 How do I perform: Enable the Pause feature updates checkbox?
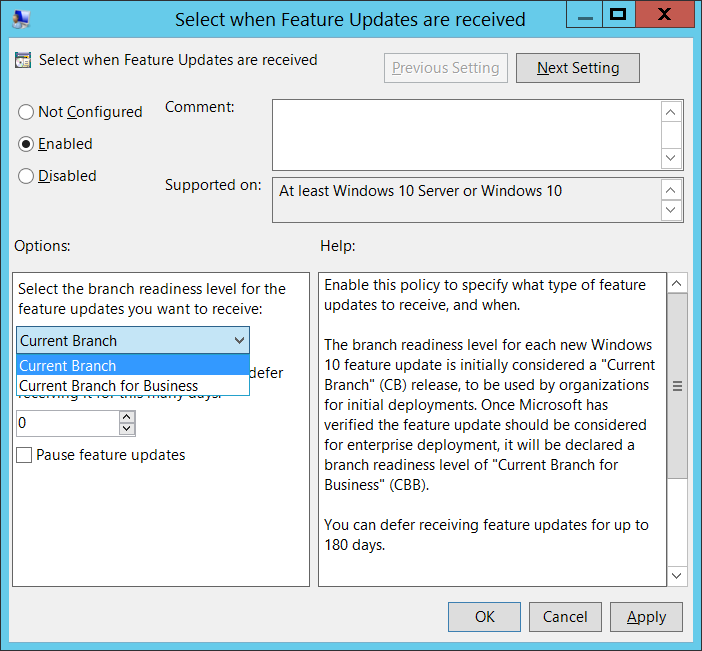tap(25, 455)
